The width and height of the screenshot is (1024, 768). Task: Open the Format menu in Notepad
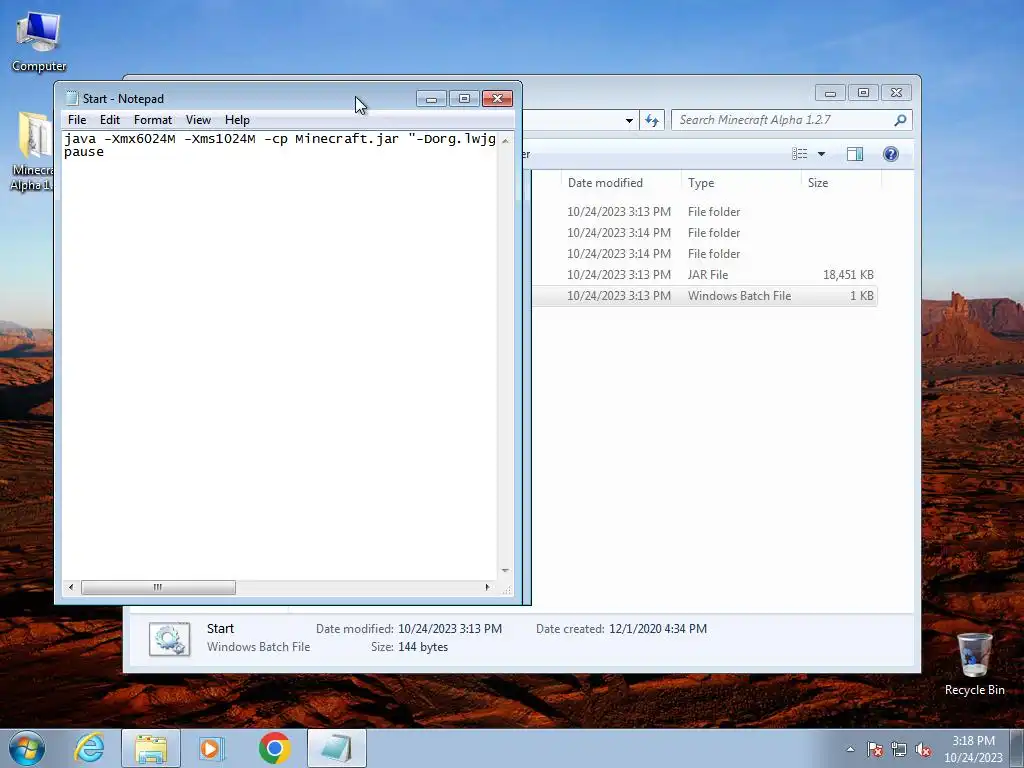tap(153, 120)
